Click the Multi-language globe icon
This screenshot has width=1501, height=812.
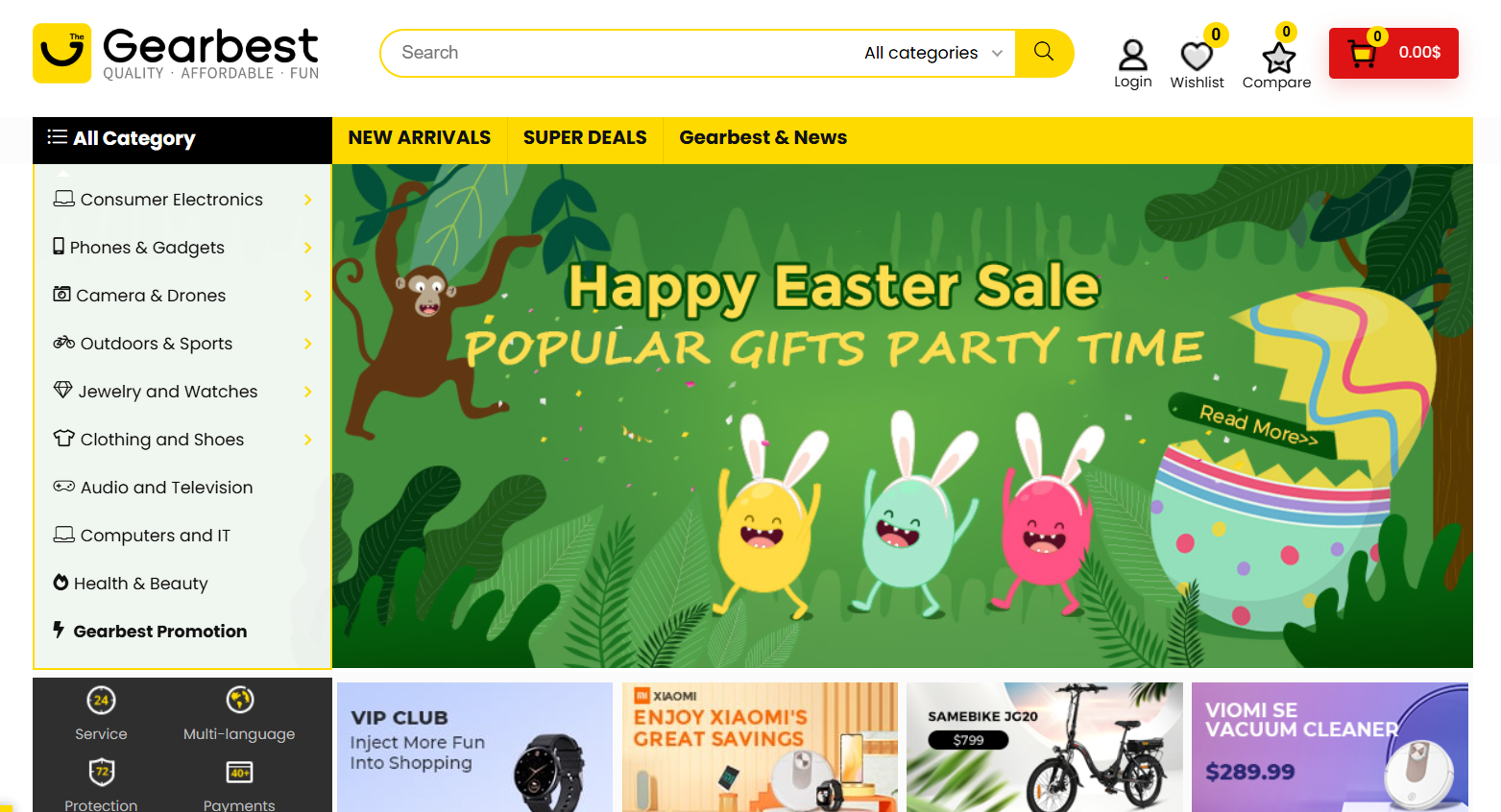pyautogui.click(x=239, y=699)
